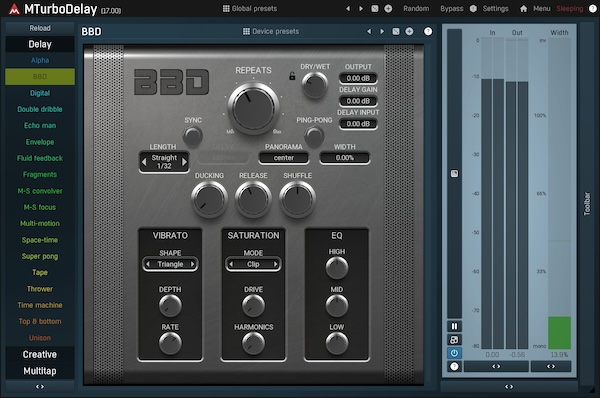Expand In/Out meter arrows button

tap(496, 366)
